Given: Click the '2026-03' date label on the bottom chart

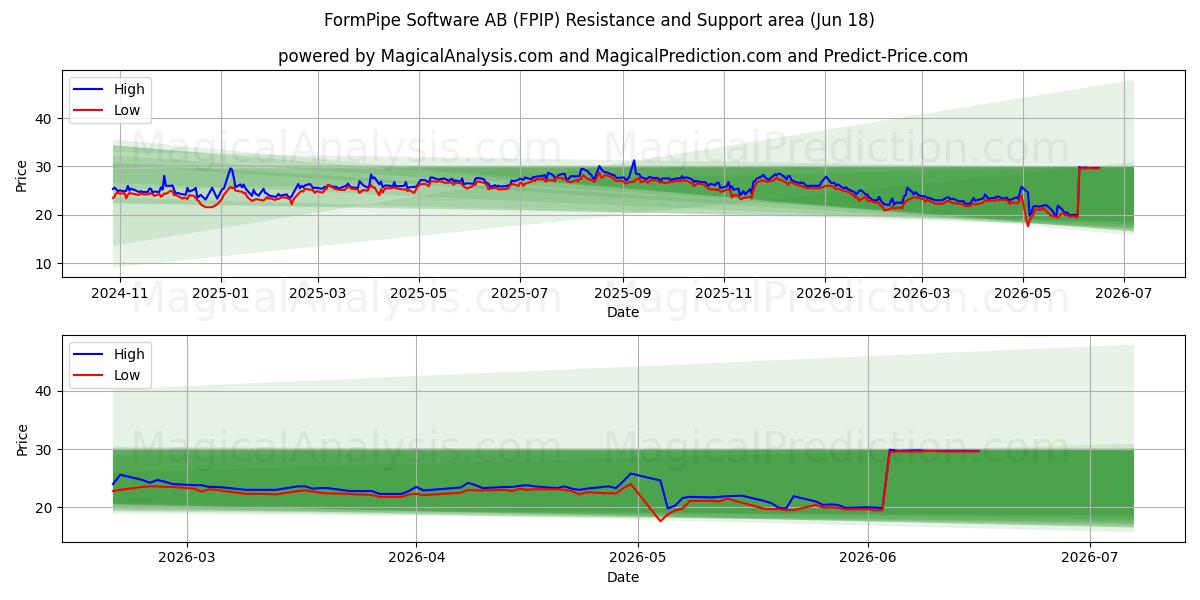Looking at the screenshot, I should [x=187, y=560].
